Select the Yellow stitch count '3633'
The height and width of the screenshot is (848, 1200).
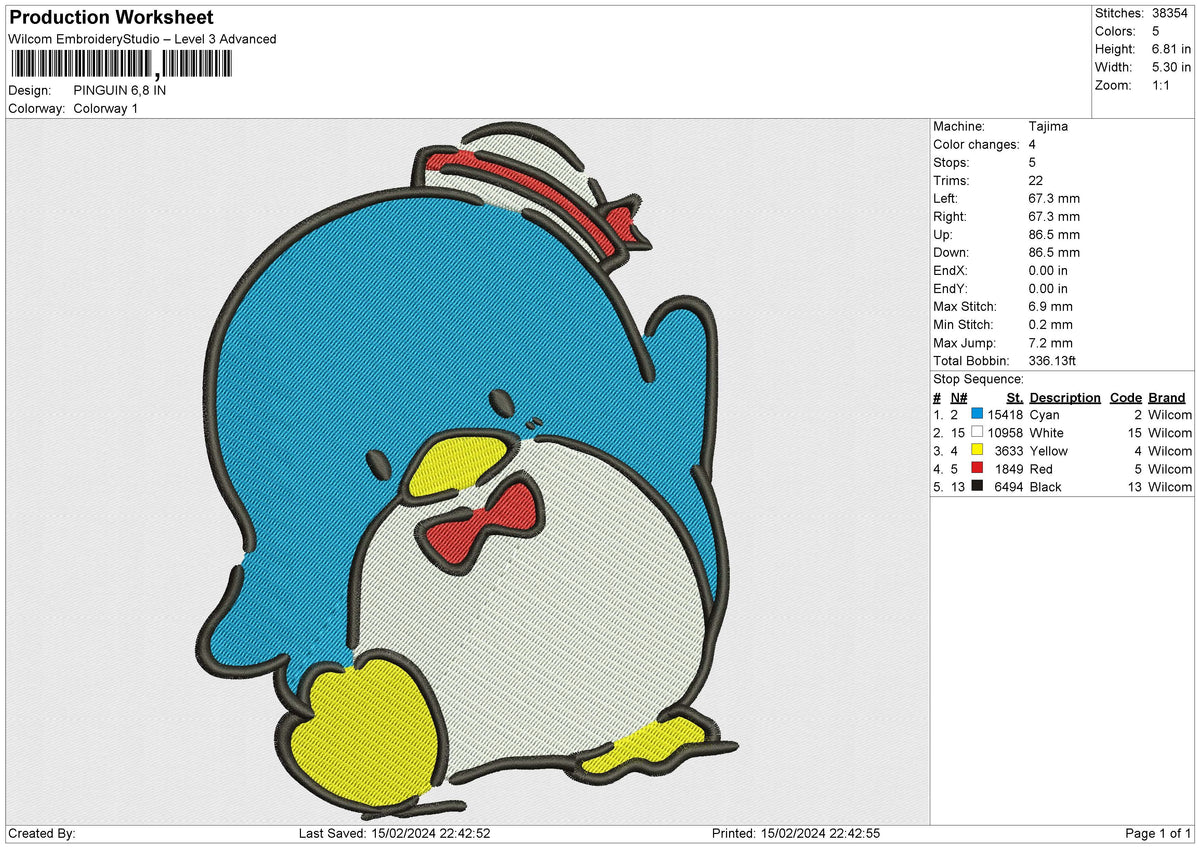coord(1010,450)
